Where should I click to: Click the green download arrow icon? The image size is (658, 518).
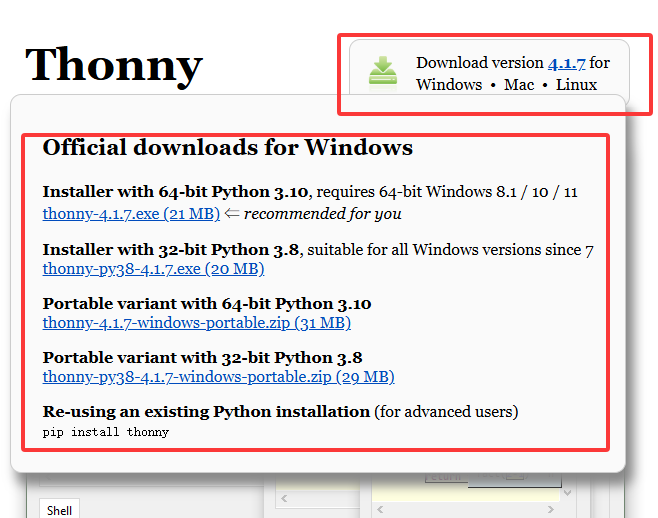pyautogui.click(x=384, y=74)
